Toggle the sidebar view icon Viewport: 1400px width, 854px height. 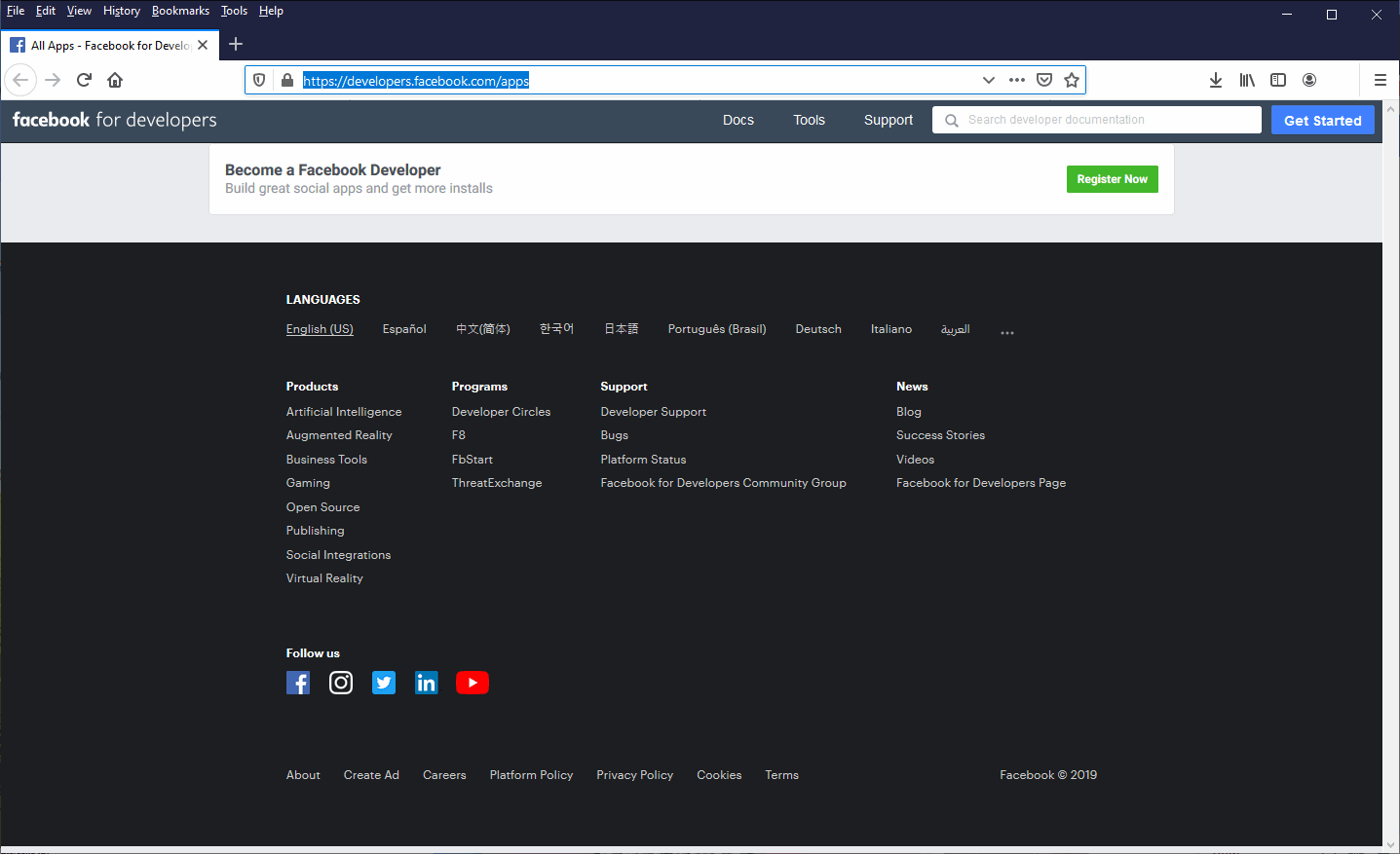coord(1278,80)
